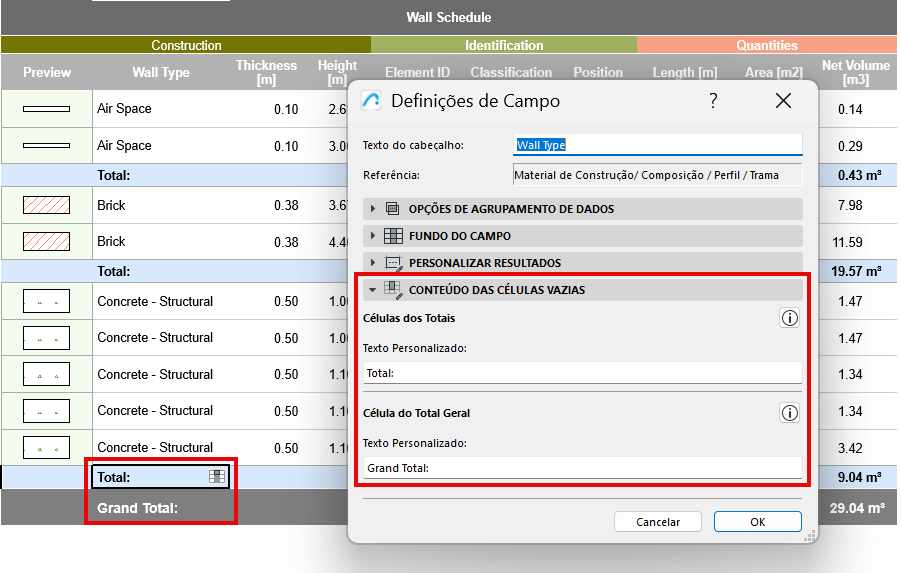Click the Position column header
Image resolution: width=901 pixels, height=573 pixels.
(x=598, y=72)
